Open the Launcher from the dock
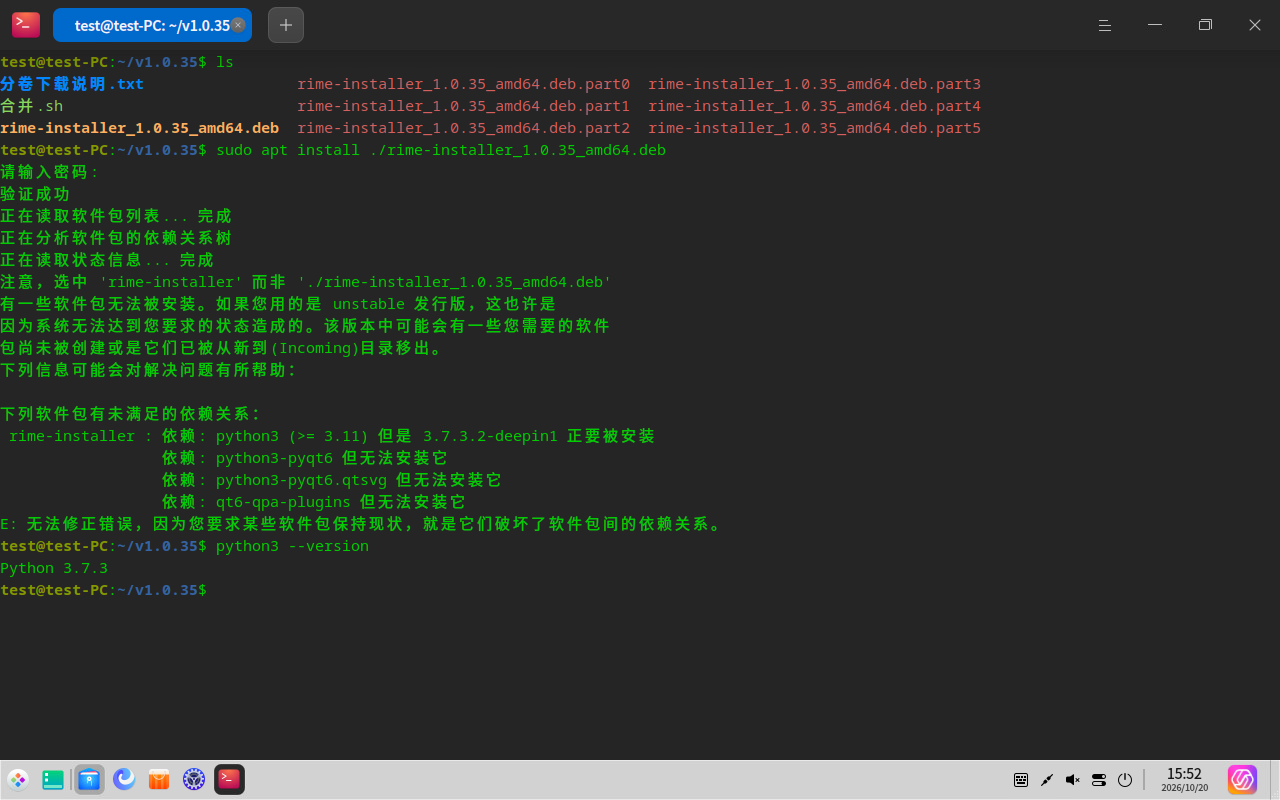This screenshot has width=1280, height=800. 18,779
